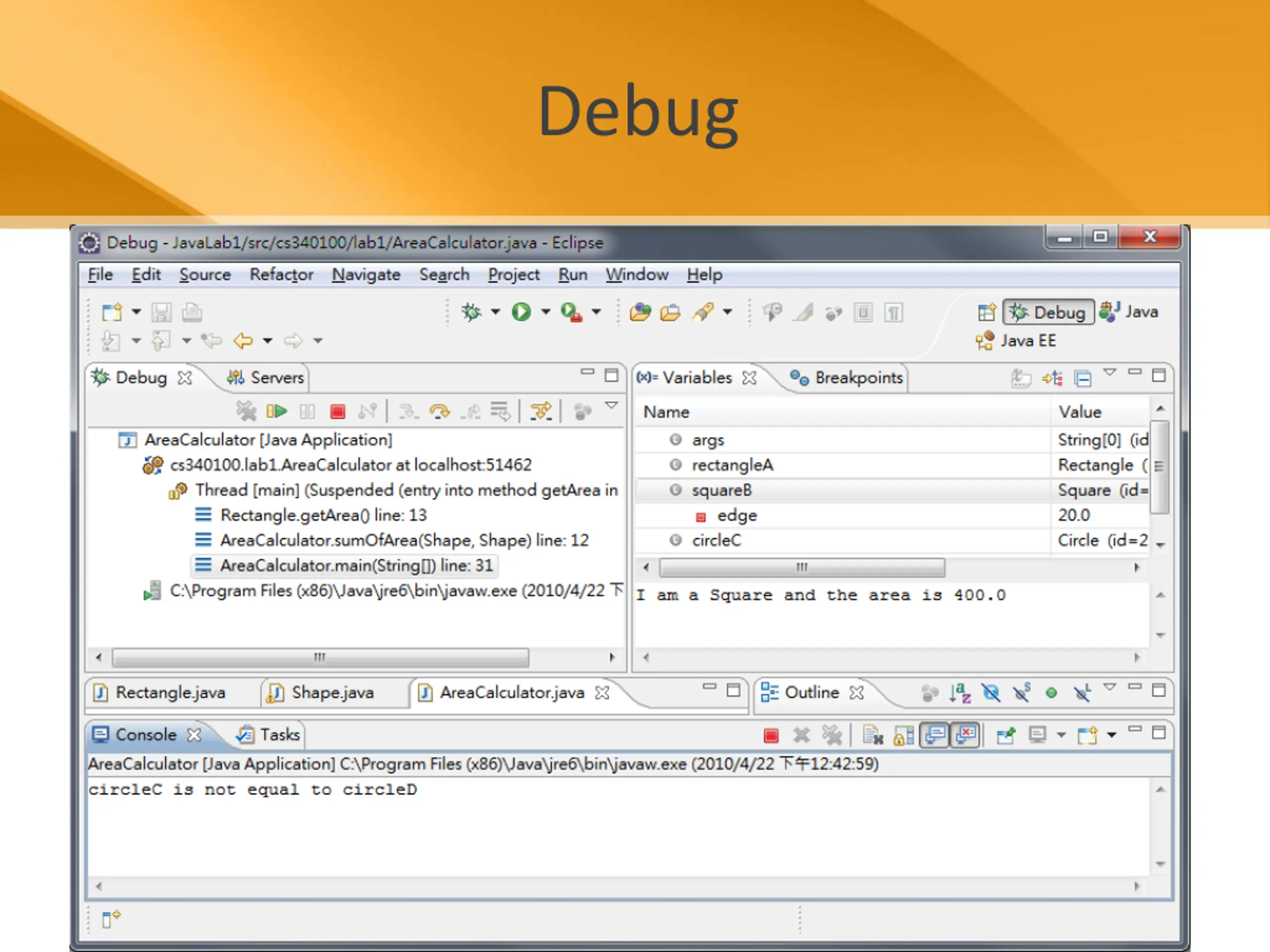This screenshot has width=1270, height=952.
Task: Click the Clear Console icon
Action: 873,735
